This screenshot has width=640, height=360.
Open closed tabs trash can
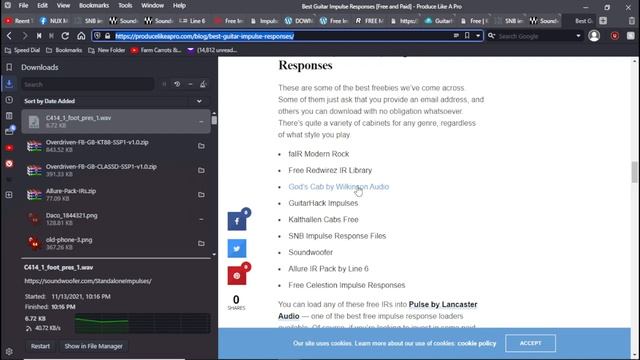(631, 20)
